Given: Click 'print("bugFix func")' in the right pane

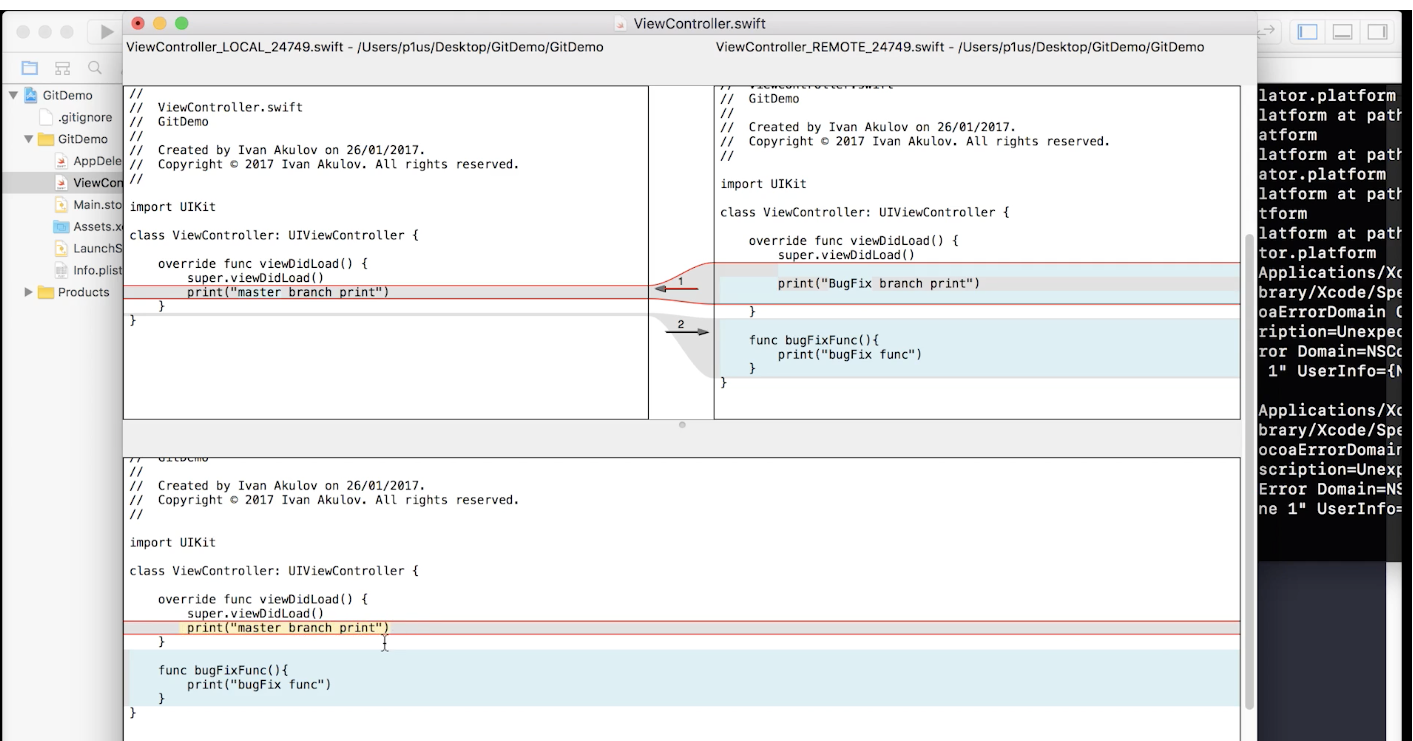Looking at the screenshot, I should click(x=850, y=354).
